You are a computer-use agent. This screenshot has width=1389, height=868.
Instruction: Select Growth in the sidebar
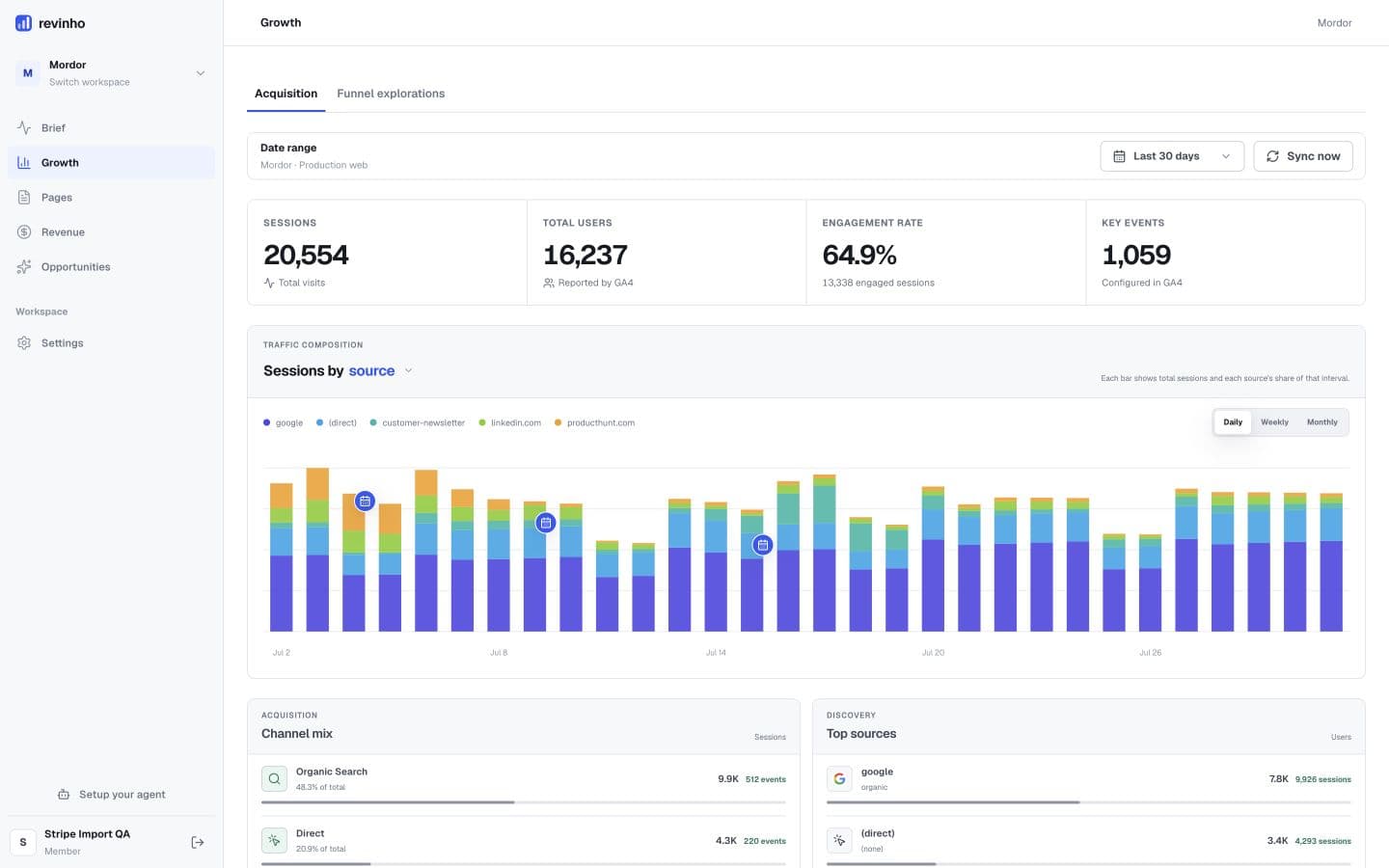click(x=111, y=162)
